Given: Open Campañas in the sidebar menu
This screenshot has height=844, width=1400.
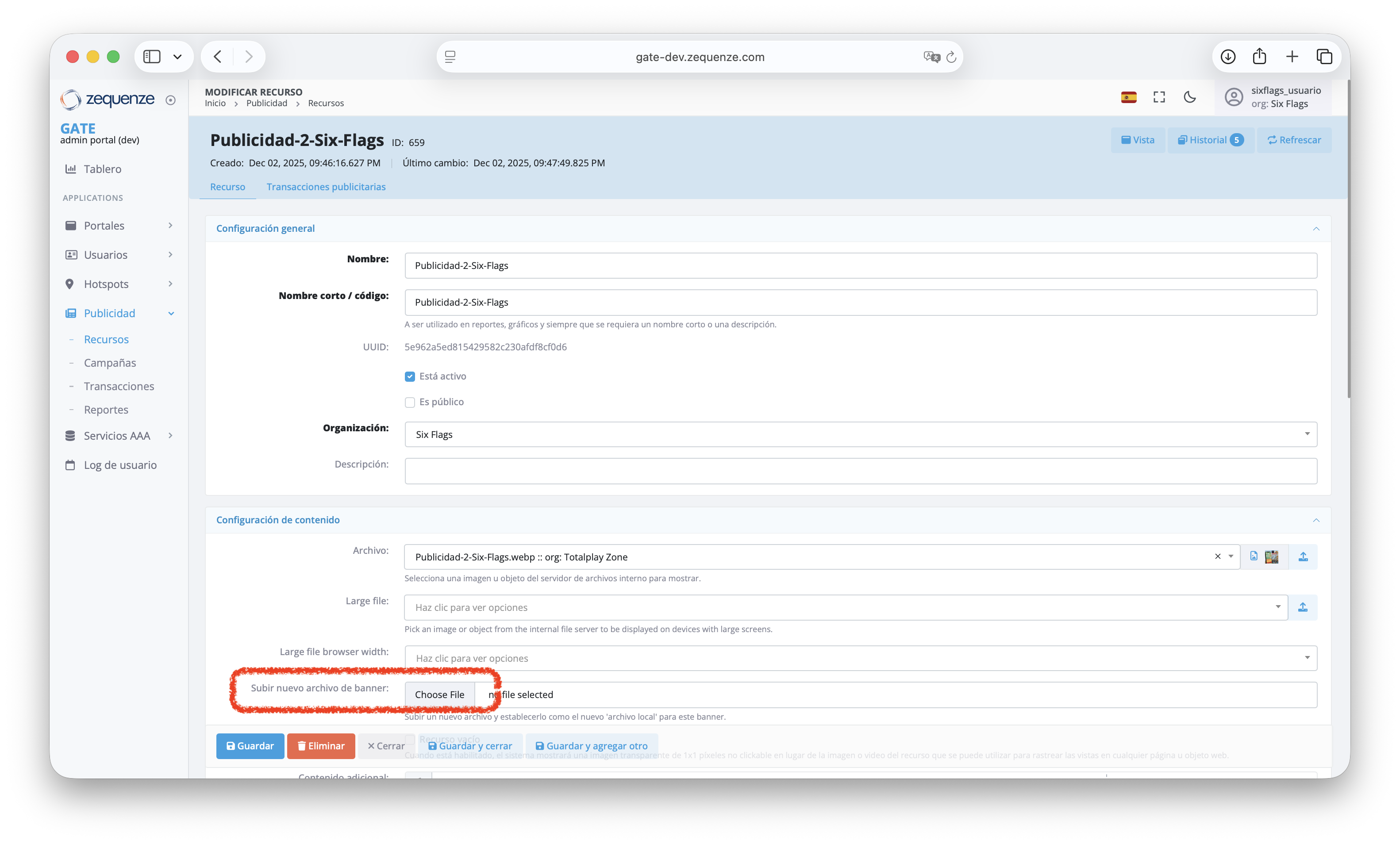Looking at the screenshot, I should point(110,362).
